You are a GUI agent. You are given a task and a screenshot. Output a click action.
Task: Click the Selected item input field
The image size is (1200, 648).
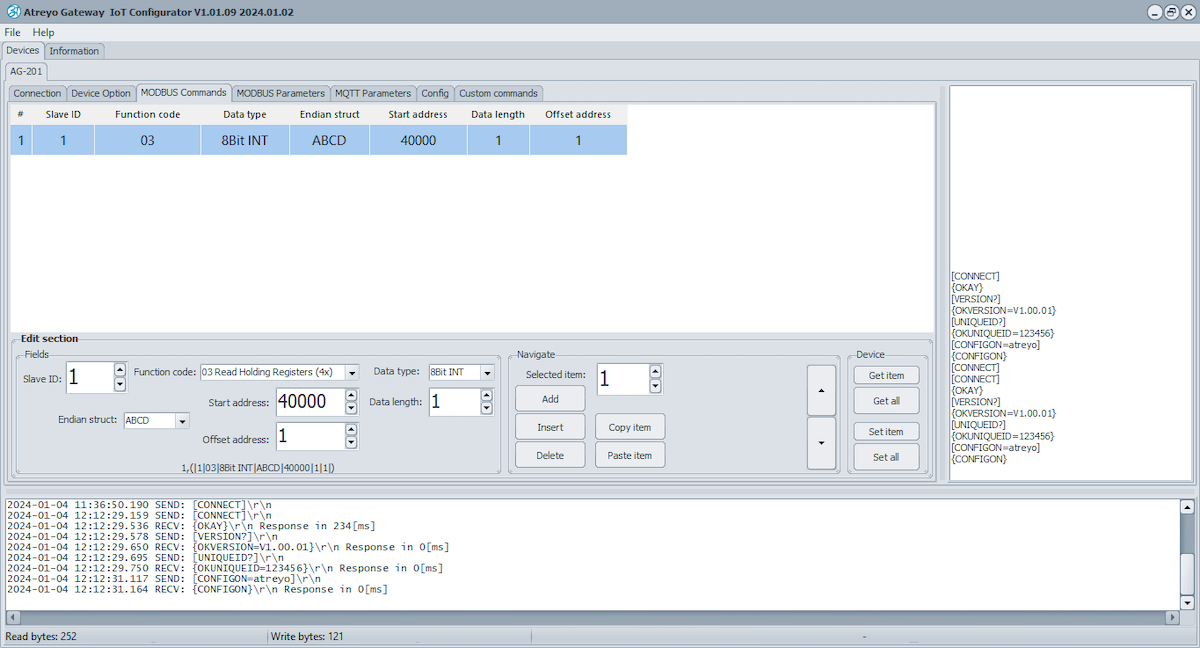(622, 379)
